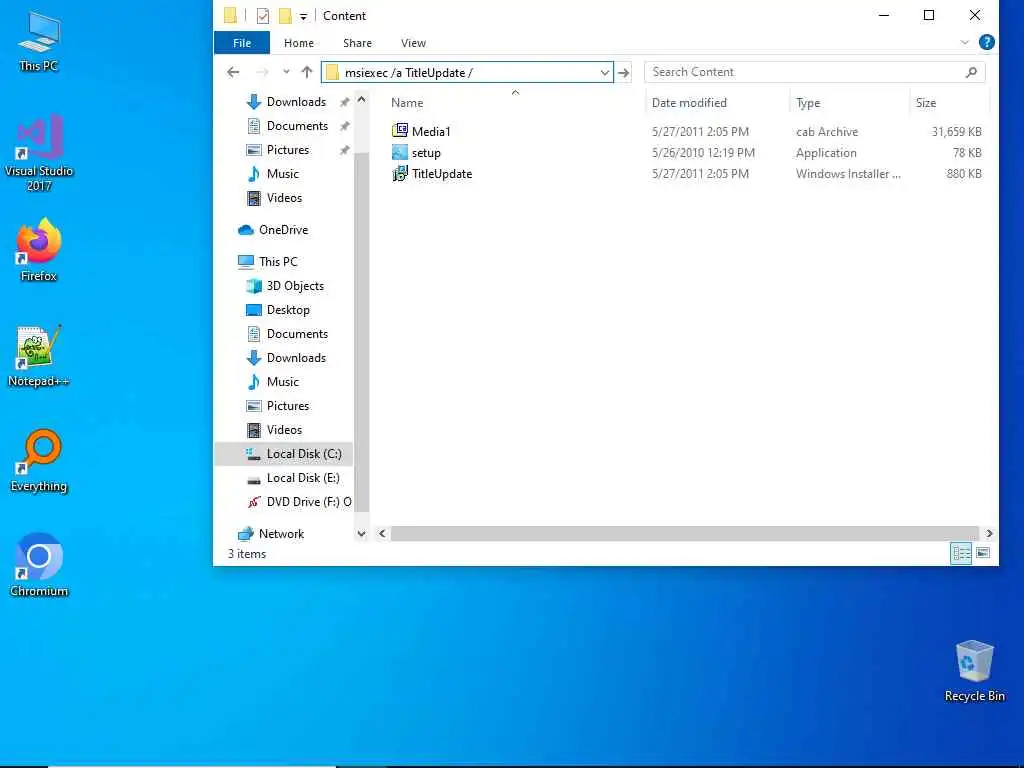This screenshot has width=1024, height=768.
Task: Open recent locations dropdown arrow
Action: (286, 72)
